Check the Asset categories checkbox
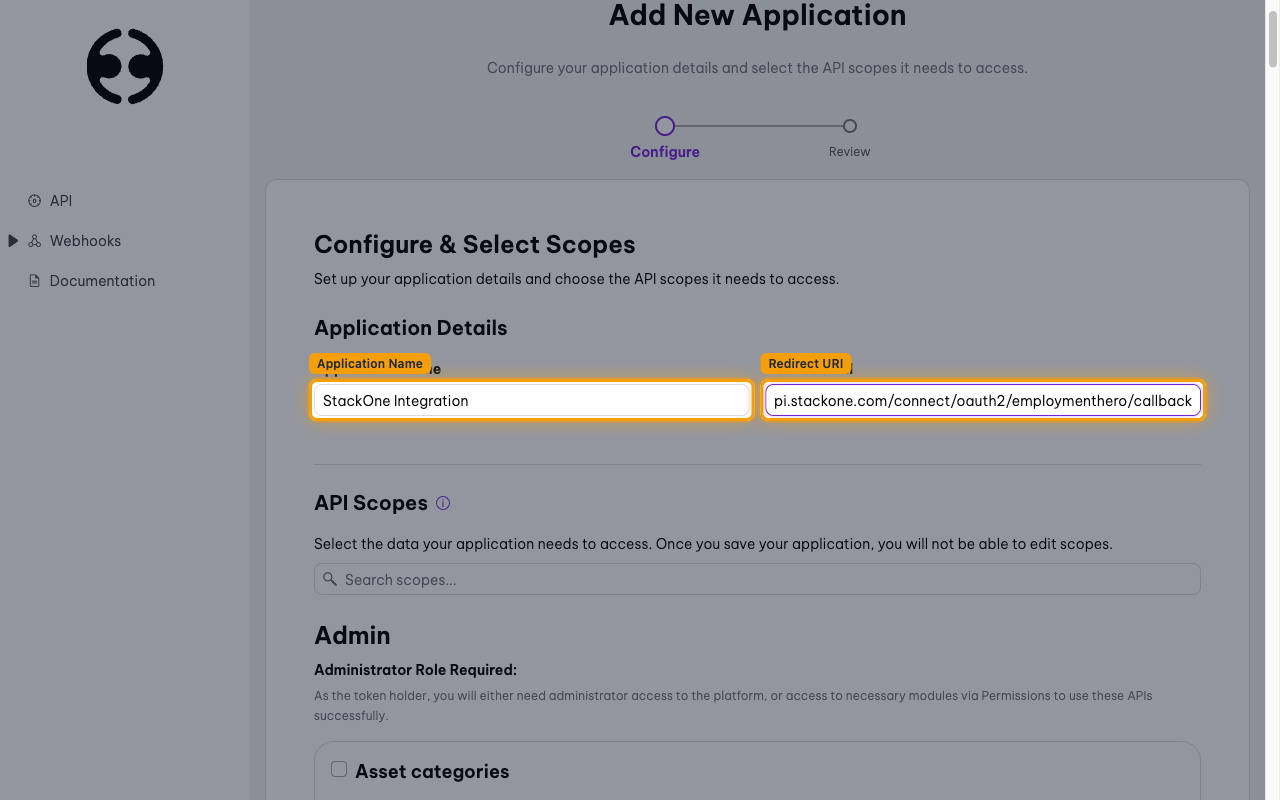This screenshot has width=1280, height=800. (339, 769)
